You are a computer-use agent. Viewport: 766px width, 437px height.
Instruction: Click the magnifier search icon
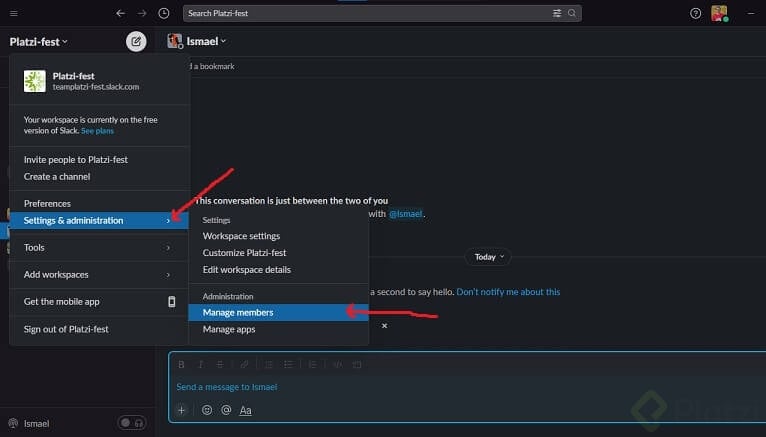coord(572,13)
